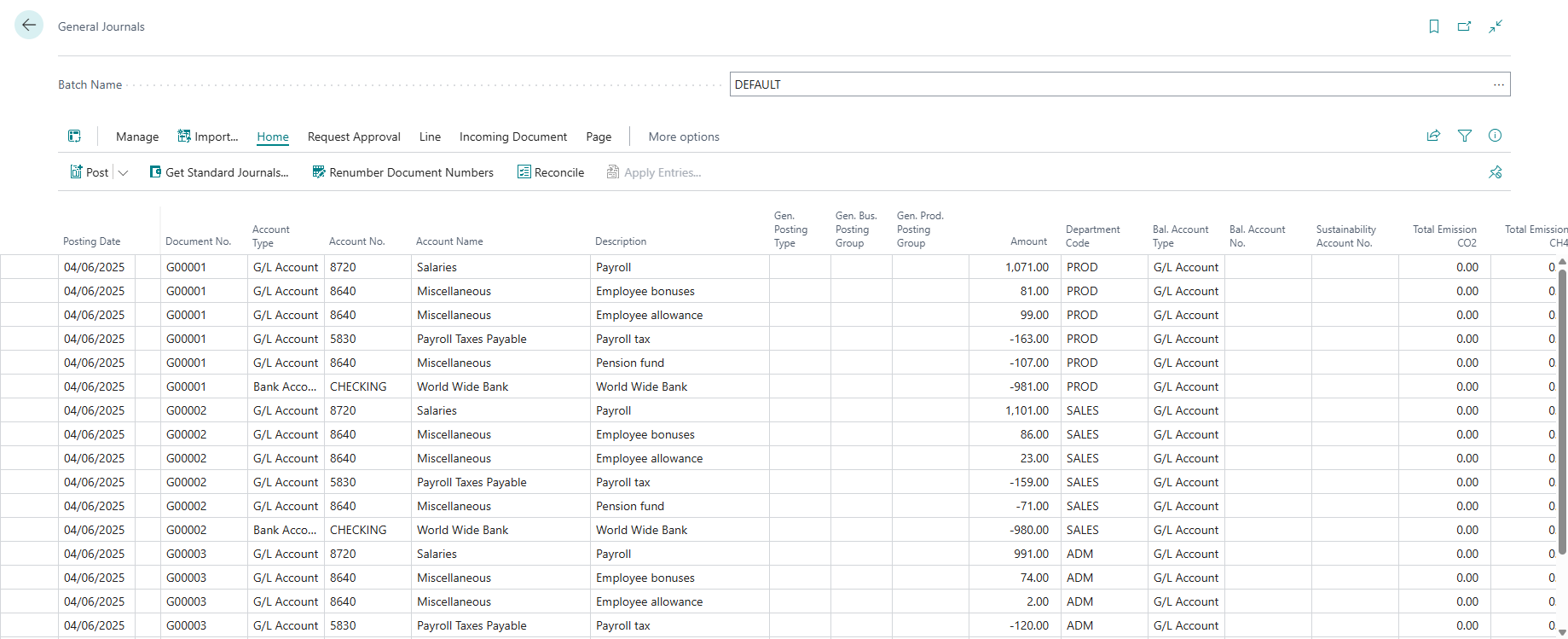This screenshot has height=639, width=1568.
Task: Open the Line menu
Action: (430, 137)
